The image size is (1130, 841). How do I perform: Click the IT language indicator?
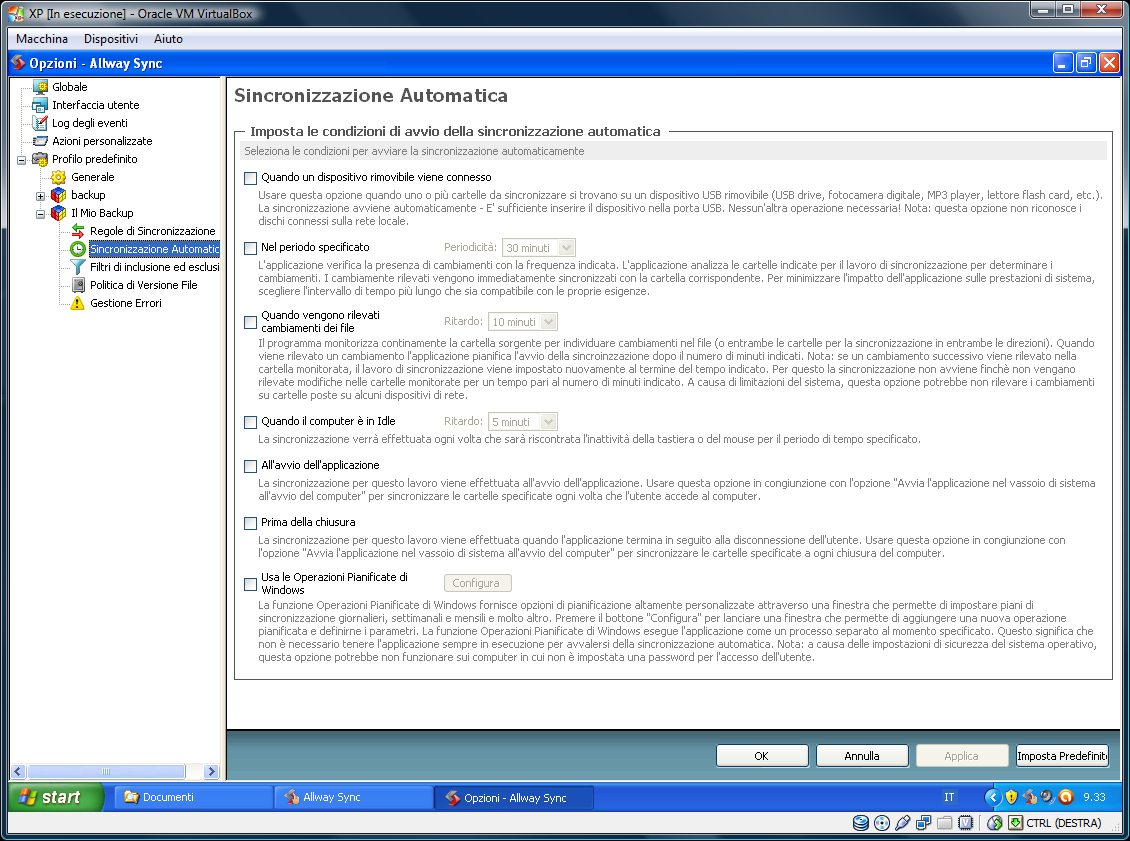pos(949,797)
